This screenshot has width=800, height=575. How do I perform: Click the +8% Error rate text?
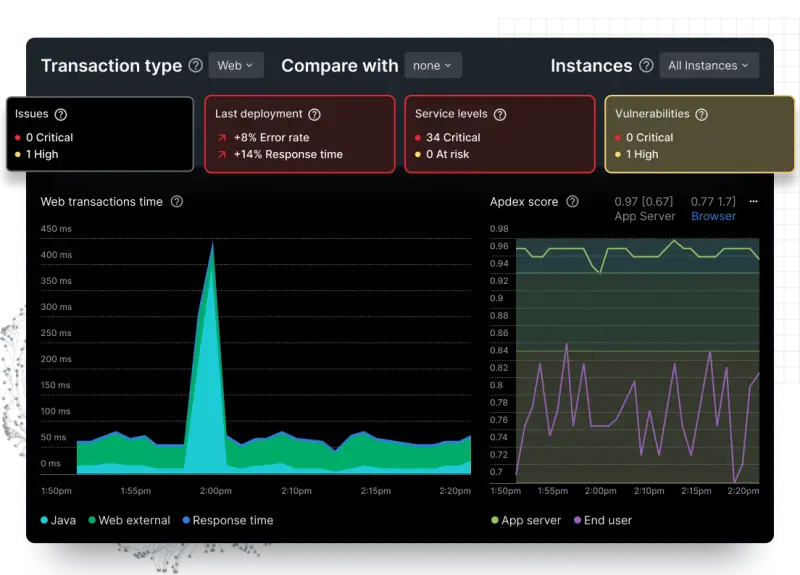(x=271, y=138)
